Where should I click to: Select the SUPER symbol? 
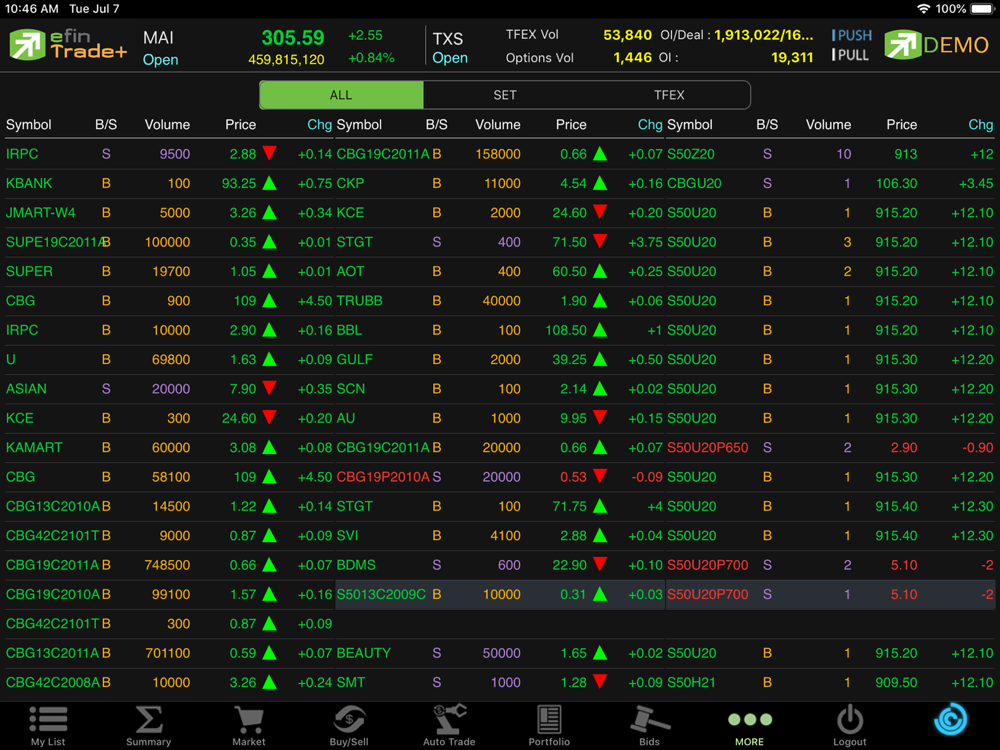coord(29,271)
